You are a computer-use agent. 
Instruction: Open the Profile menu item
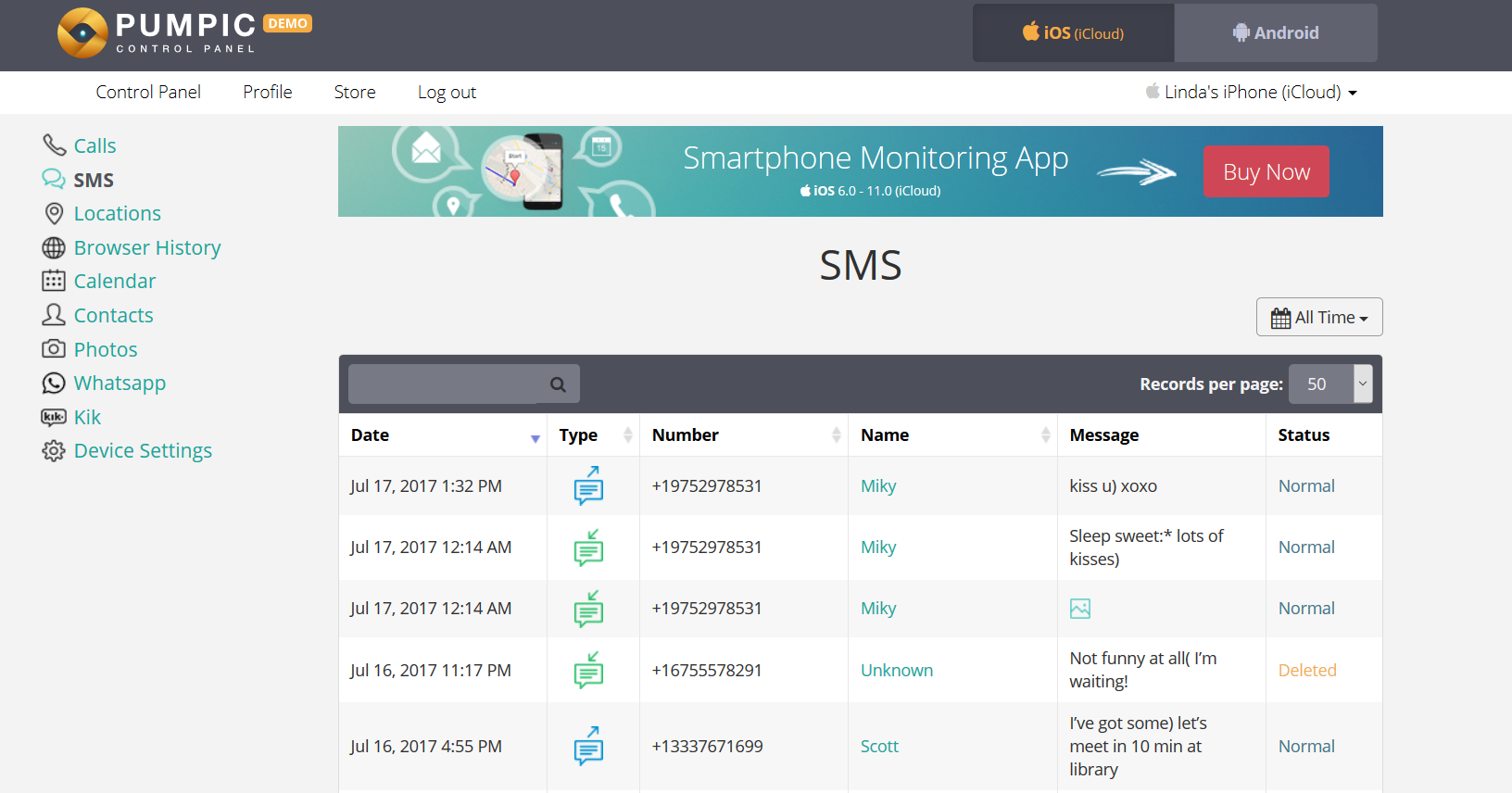coord(267,93)
